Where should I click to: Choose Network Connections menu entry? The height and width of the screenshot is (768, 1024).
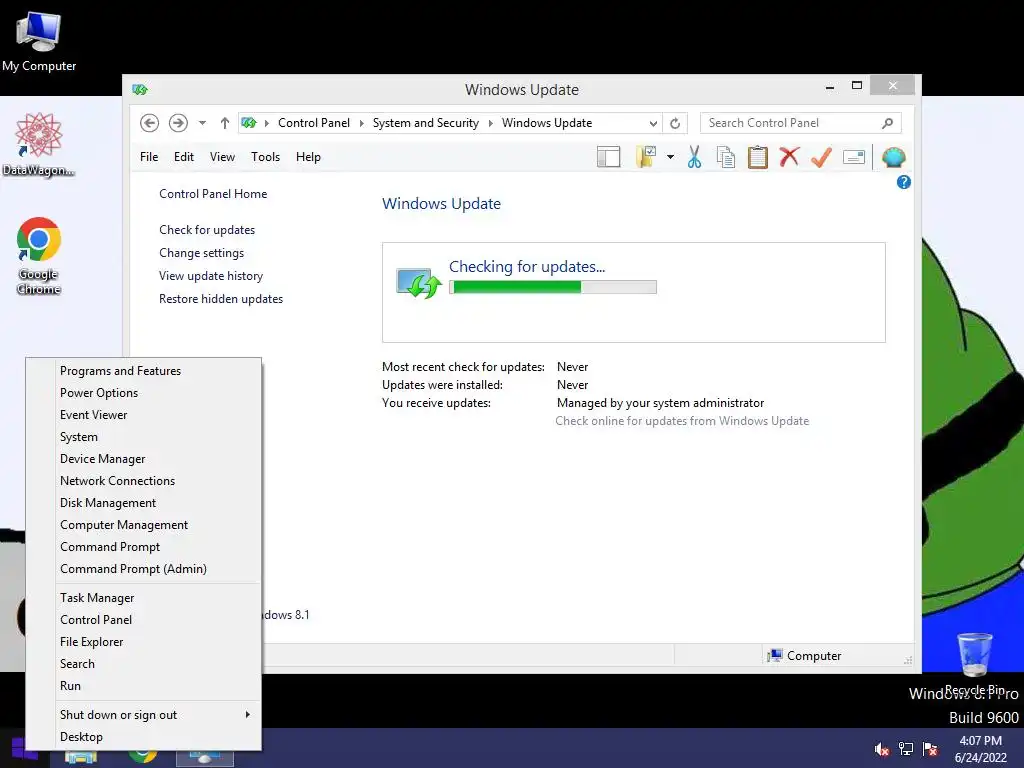[118, 481]
